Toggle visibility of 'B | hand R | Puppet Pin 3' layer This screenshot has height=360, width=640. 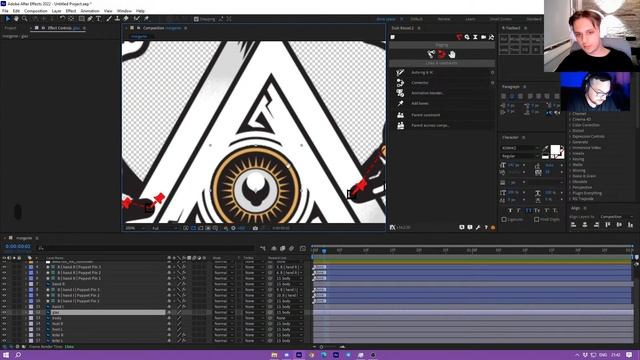point(4,267)
